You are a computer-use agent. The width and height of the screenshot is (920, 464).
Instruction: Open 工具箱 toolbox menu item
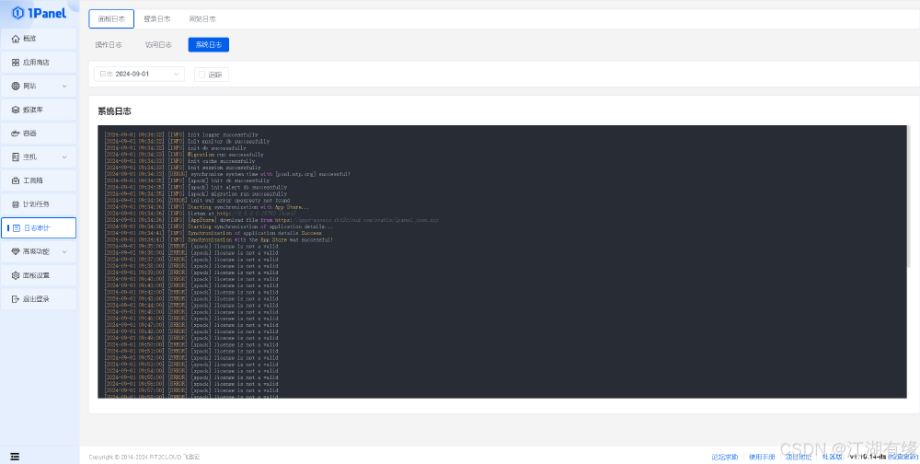tap(39, 181)
